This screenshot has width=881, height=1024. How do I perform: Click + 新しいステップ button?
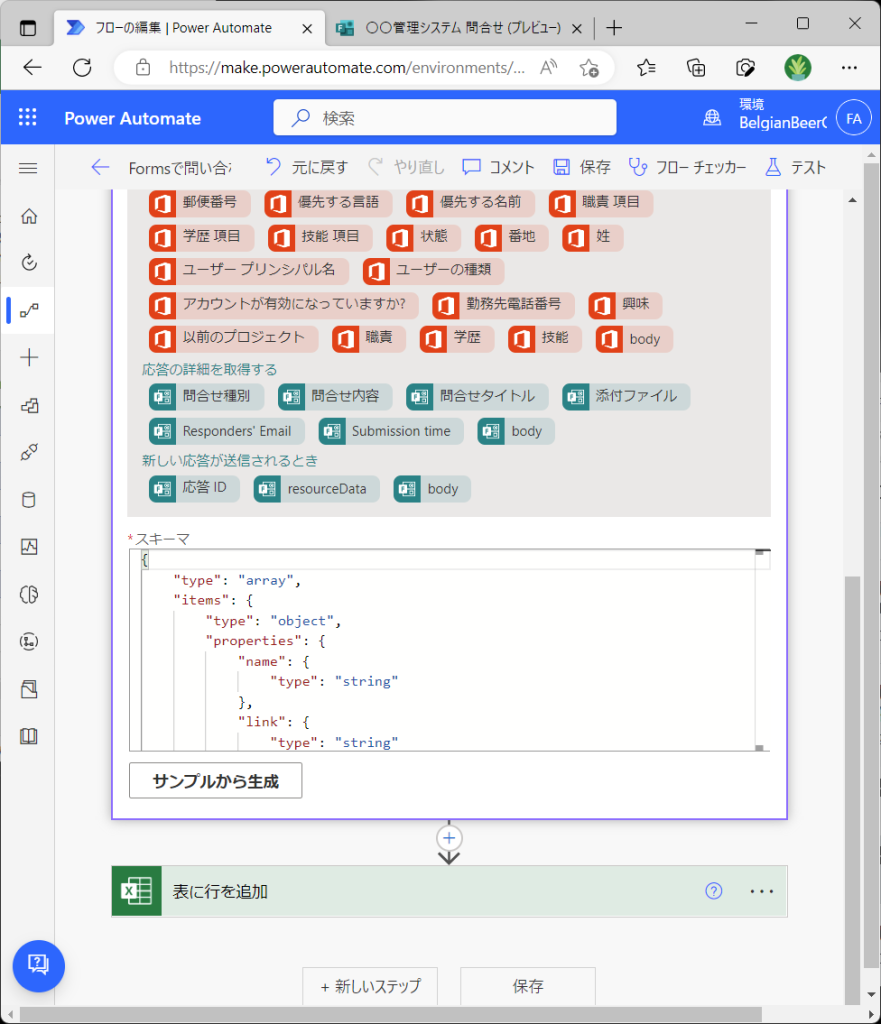pyautogui.click(x=370, y=986)
